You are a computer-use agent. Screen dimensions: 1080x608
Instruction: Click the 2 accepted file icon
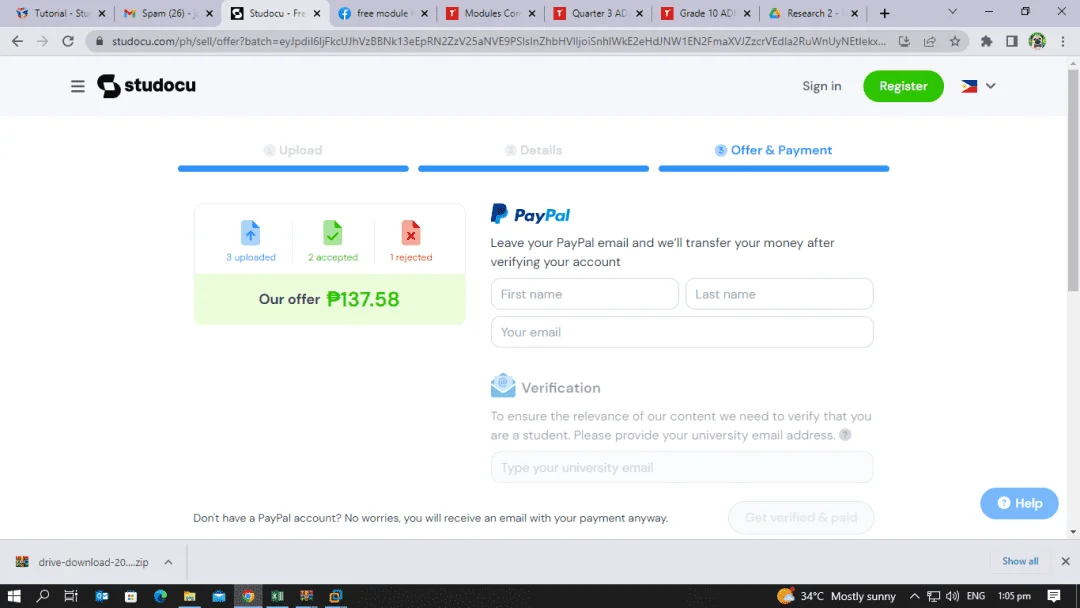pos(333,233)
